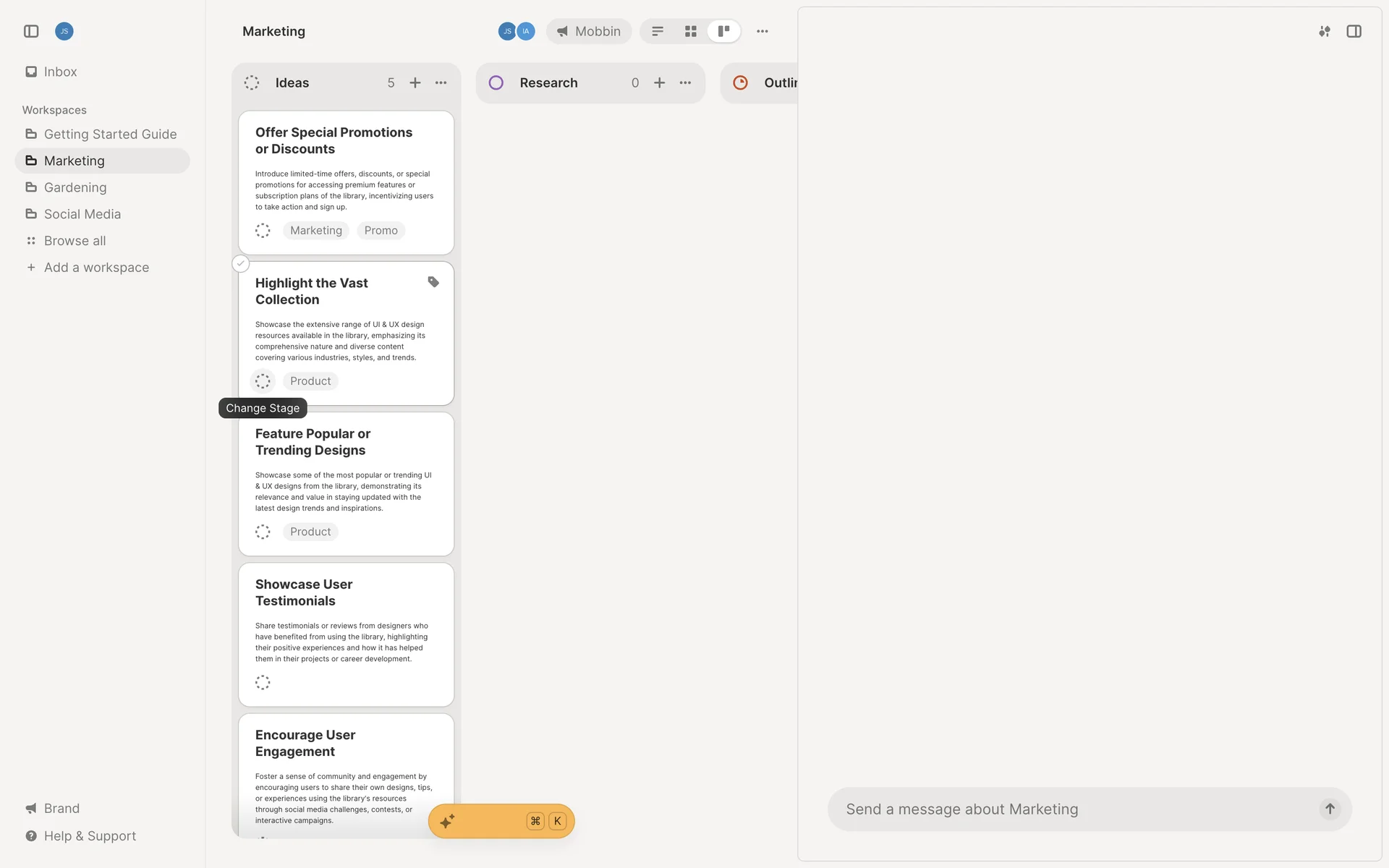Select the board view layout
Image resolution: width=1389 pixels, height=868 pixels.
pyautogui.click(x=723, y=31)
